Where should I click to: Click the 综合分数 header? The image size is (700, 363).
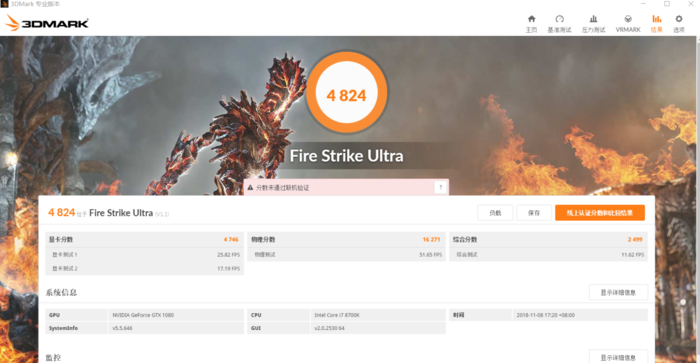[x=465, y=239]
